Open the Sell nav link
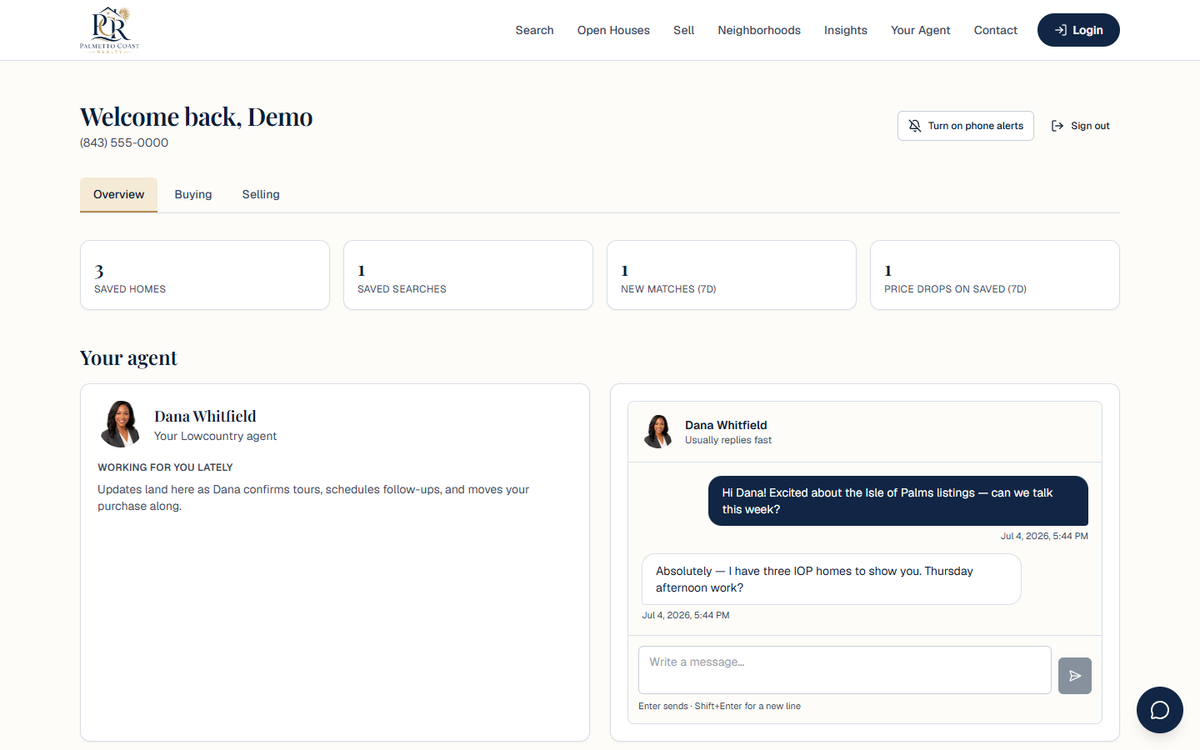1200x750 pixels. (x=684, y=30)
